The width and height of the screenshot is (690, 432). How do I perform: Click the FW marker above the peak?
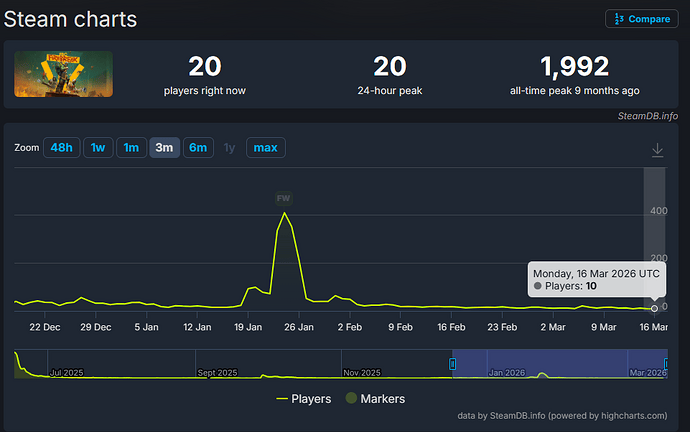coord(284,198)
